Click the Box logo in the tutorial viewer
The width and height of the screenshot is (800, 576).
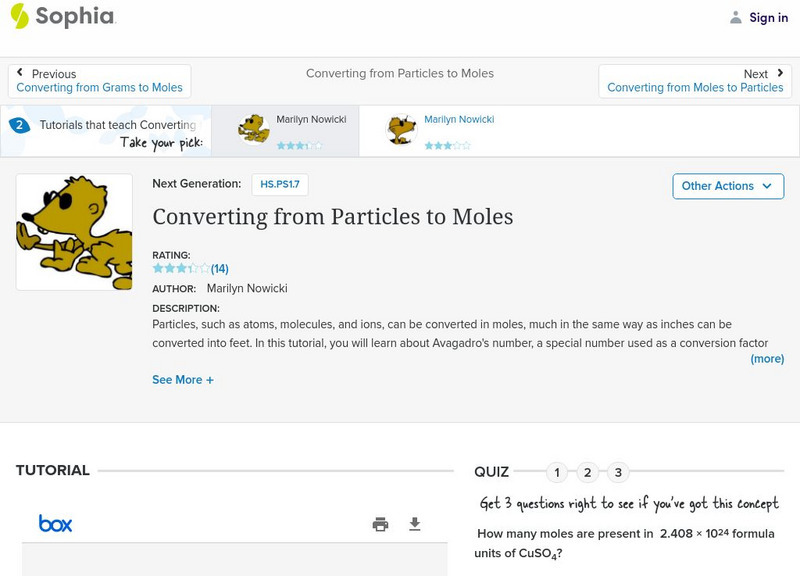point(55,523)
